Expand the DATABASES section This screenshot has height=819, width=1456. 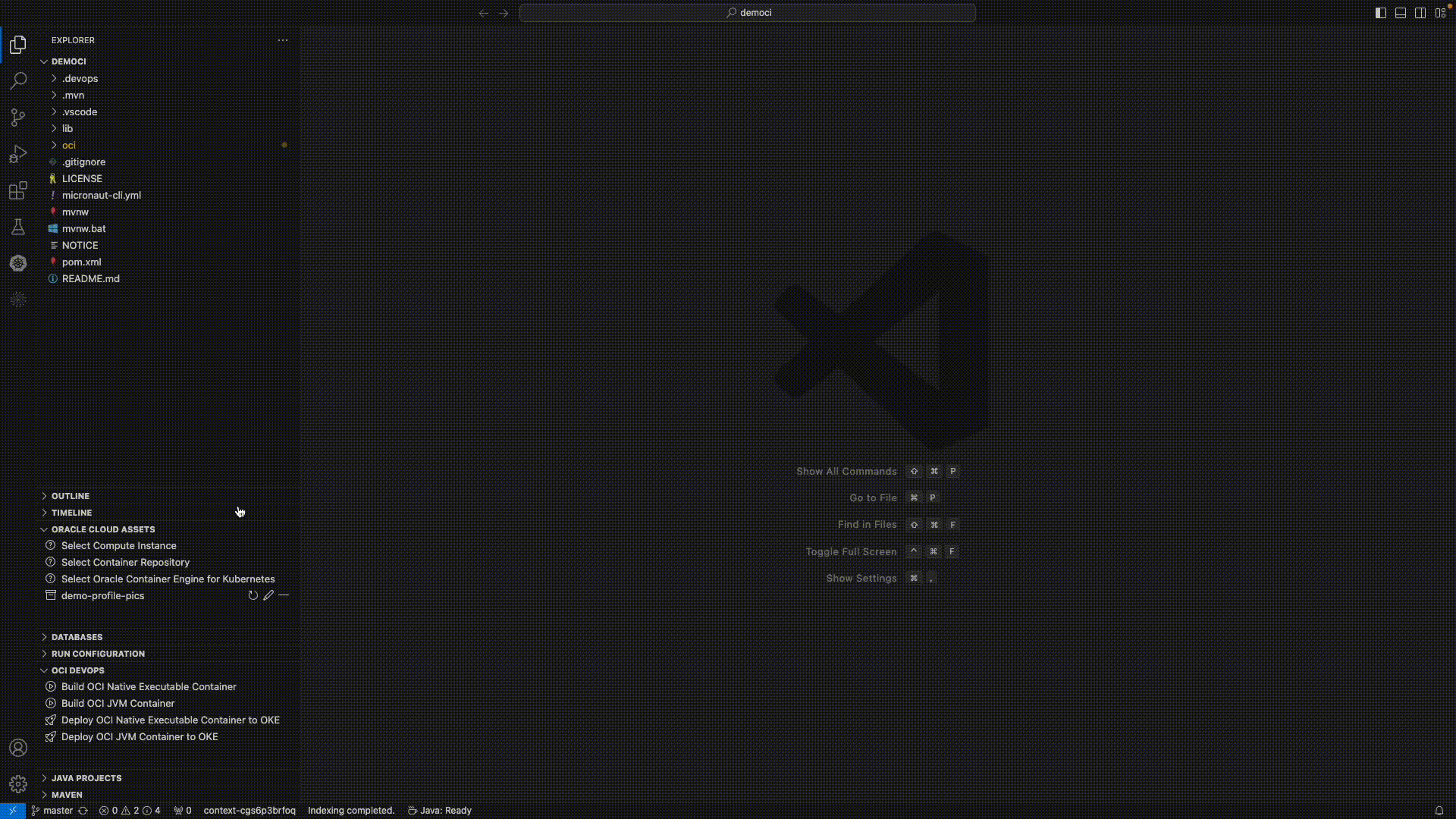77,637
